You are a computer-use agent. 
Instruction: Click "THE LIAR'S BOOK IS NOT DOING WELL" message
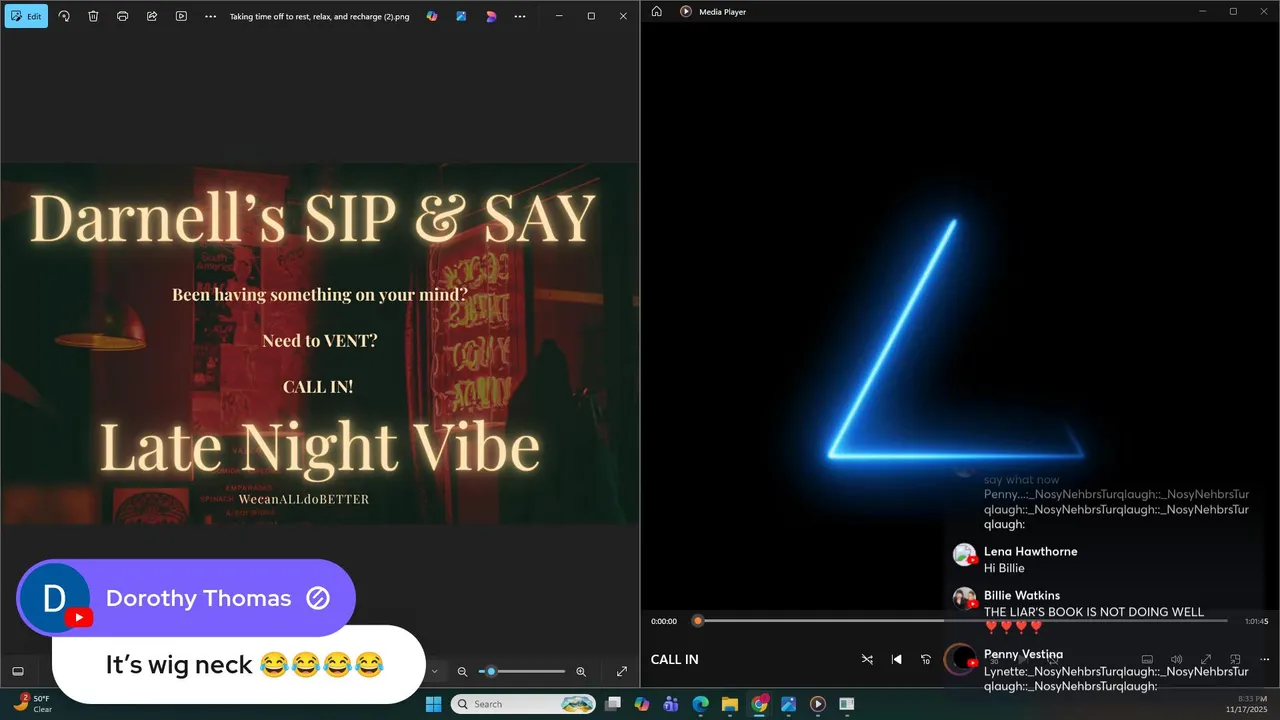pos(1094,612)
